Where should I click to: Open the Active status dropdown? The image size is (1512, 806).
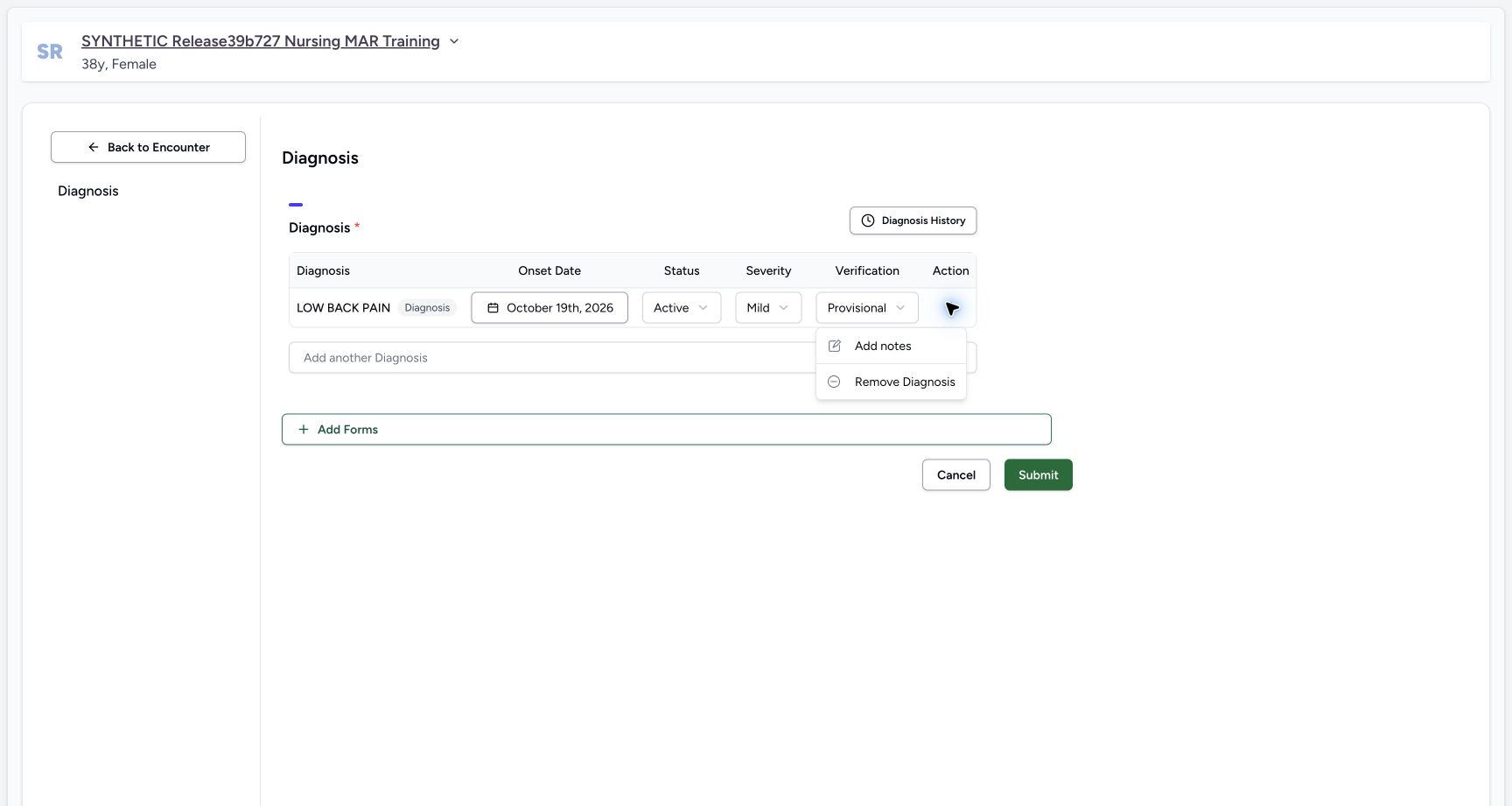point(682,308)
